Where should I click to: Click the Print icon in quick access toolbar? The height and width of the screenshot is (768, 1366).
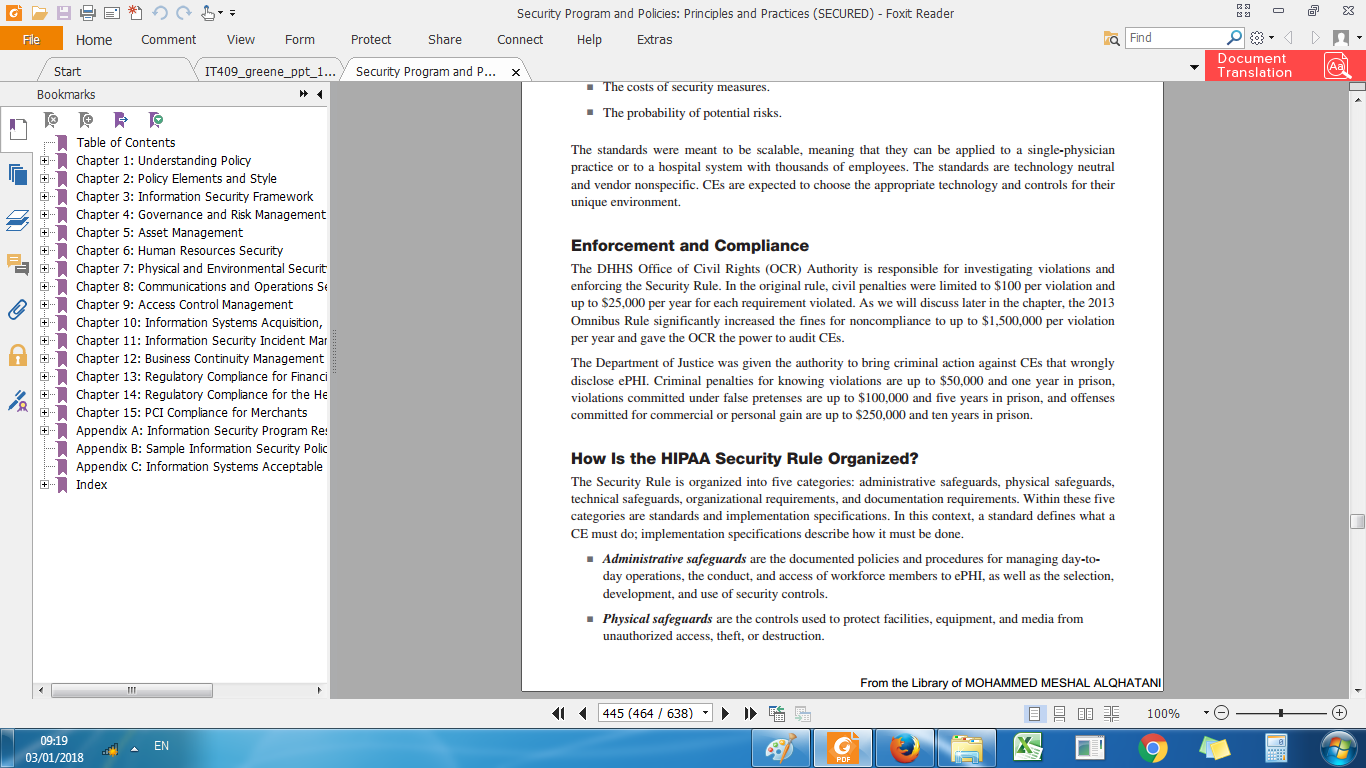[x=87, y=13]
